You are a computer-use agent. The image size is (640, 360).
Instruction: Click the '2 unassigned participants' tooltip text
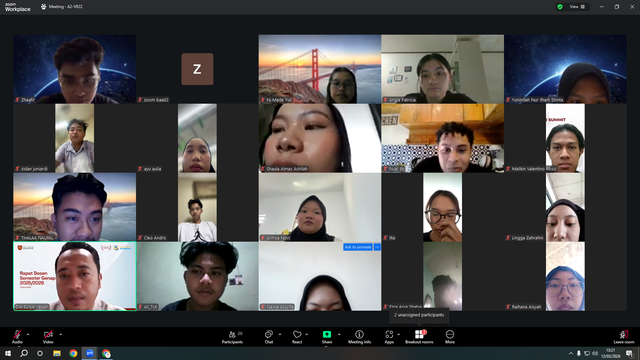coord(419,315)
